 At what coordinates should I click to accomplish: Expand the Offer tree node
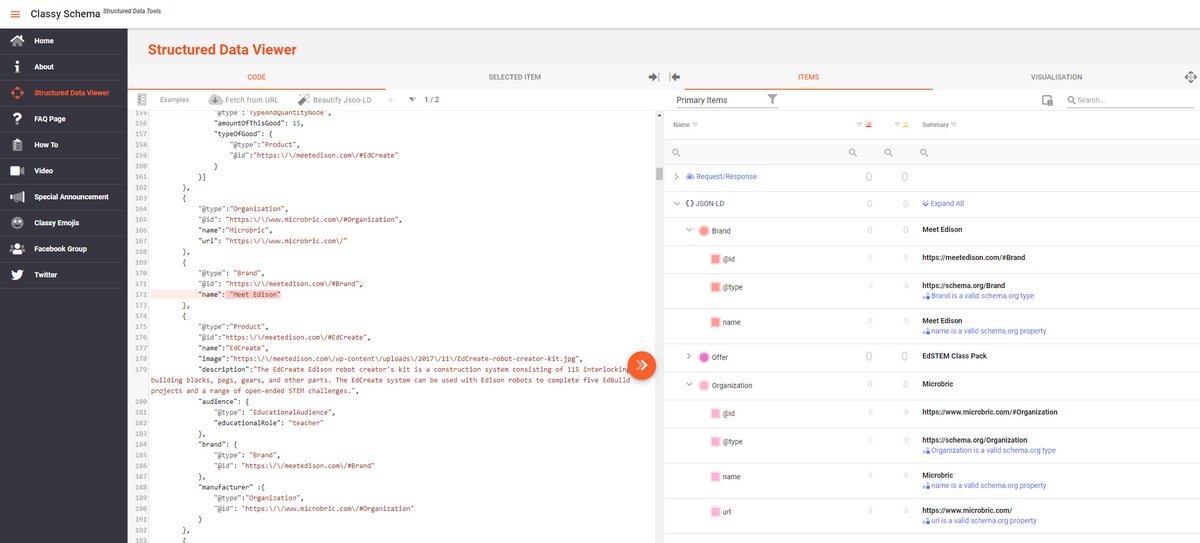pos(689,357)
